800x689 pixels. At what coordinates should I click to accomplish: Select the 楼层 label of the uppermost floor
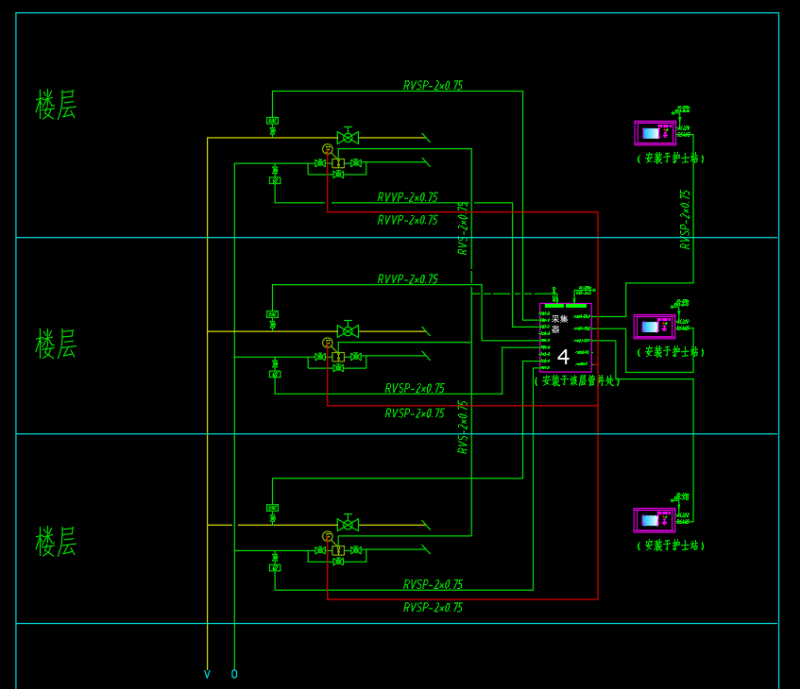pos(56,105)
